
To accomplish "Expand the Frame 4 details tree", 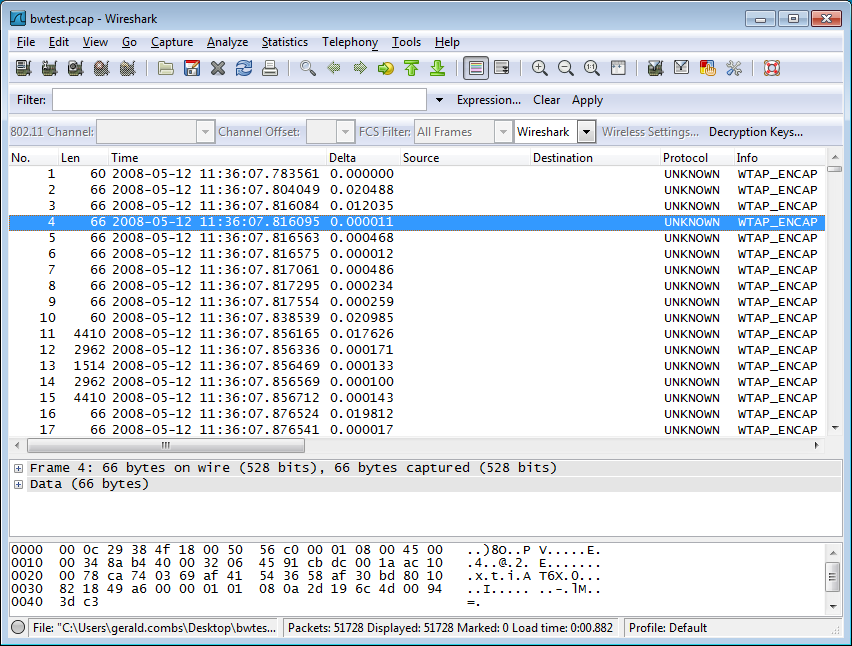I will click(18, 468).
